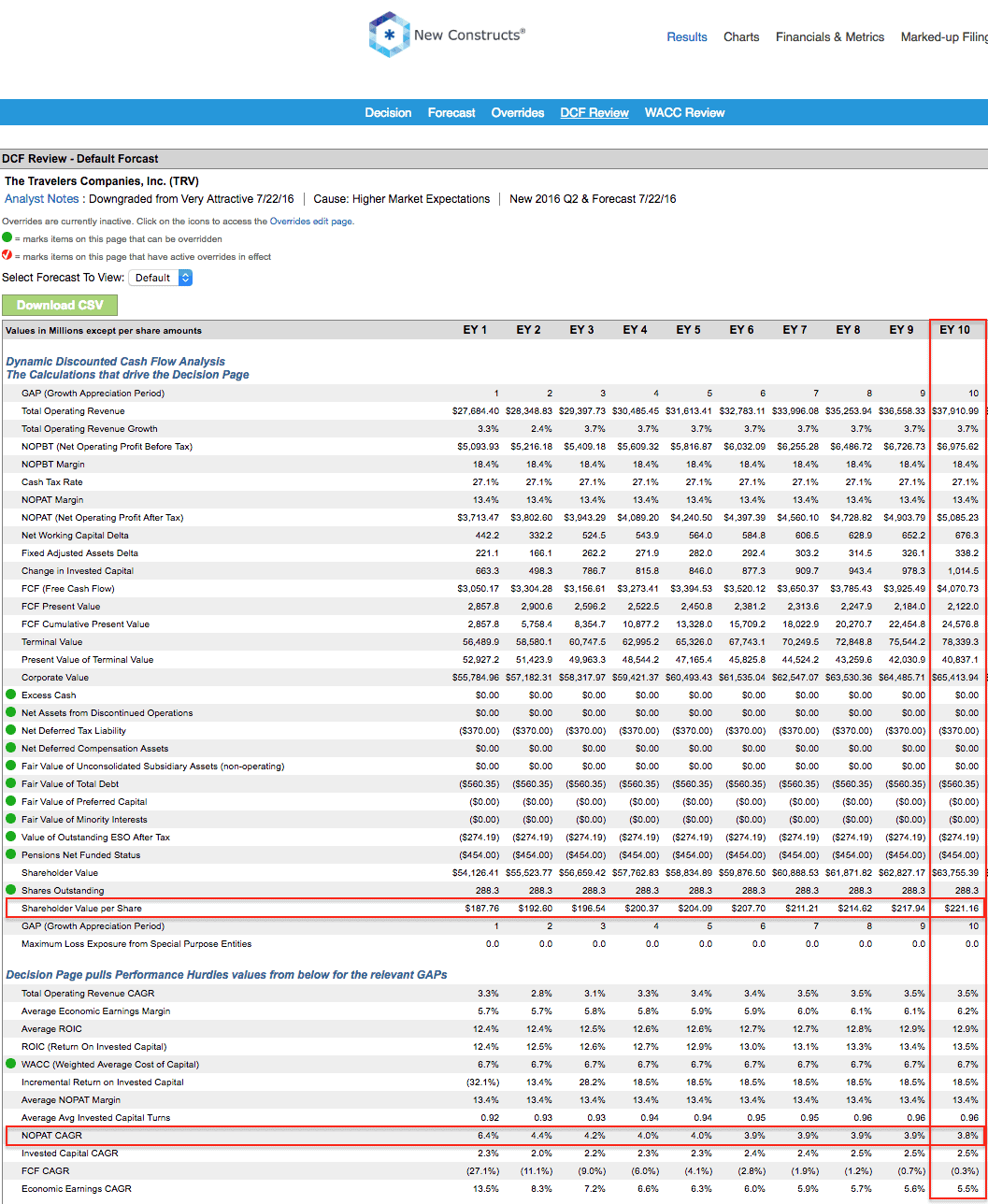The image size is (988, 1204).
Task: Click The Travelers Companies, Inc. (TRV) title
Action: click(x=102, y=180)
